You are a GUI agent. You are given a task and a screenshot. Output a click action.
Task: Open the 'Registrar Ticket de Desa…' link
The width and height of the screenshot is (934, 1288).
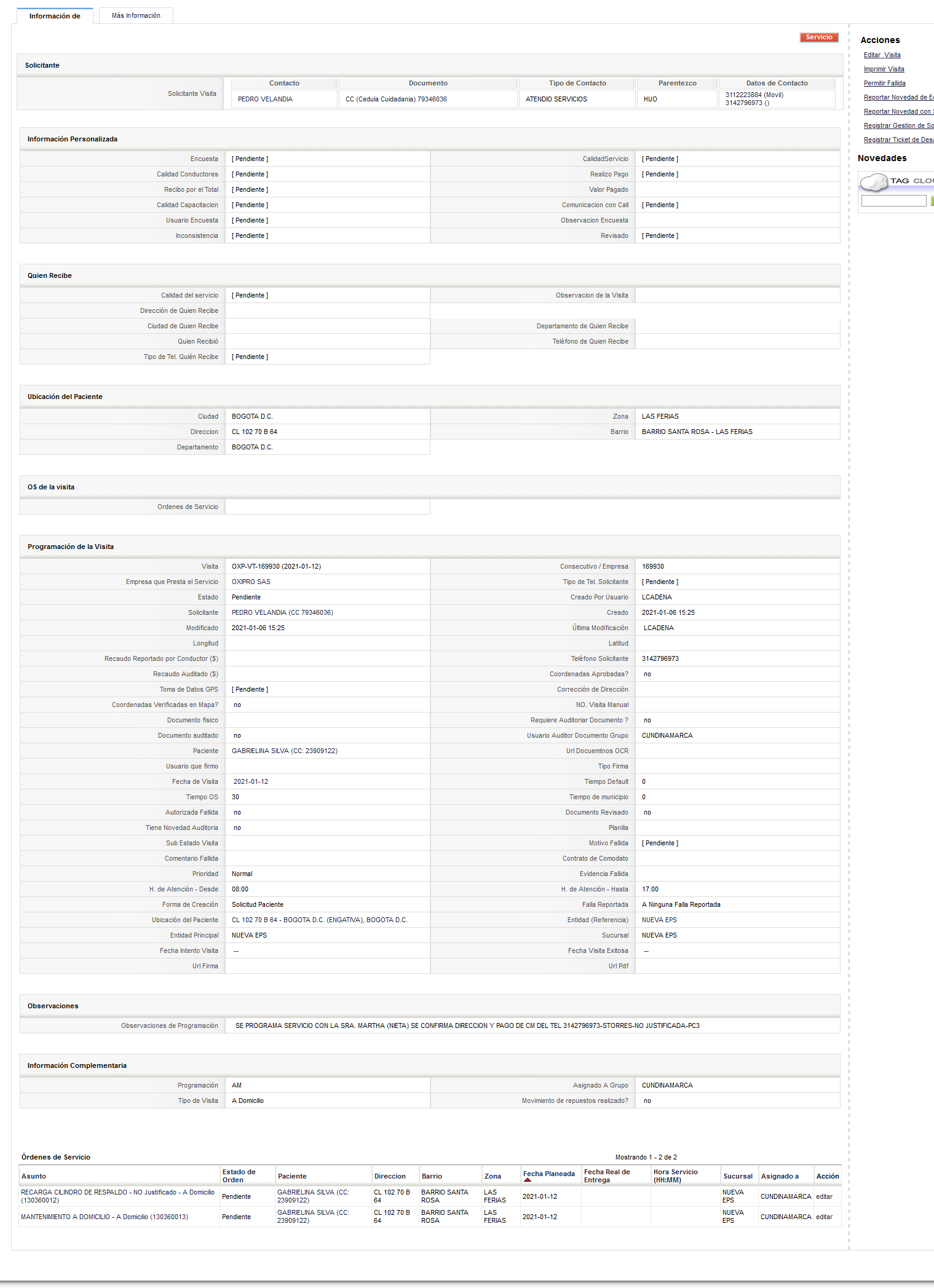898,140
